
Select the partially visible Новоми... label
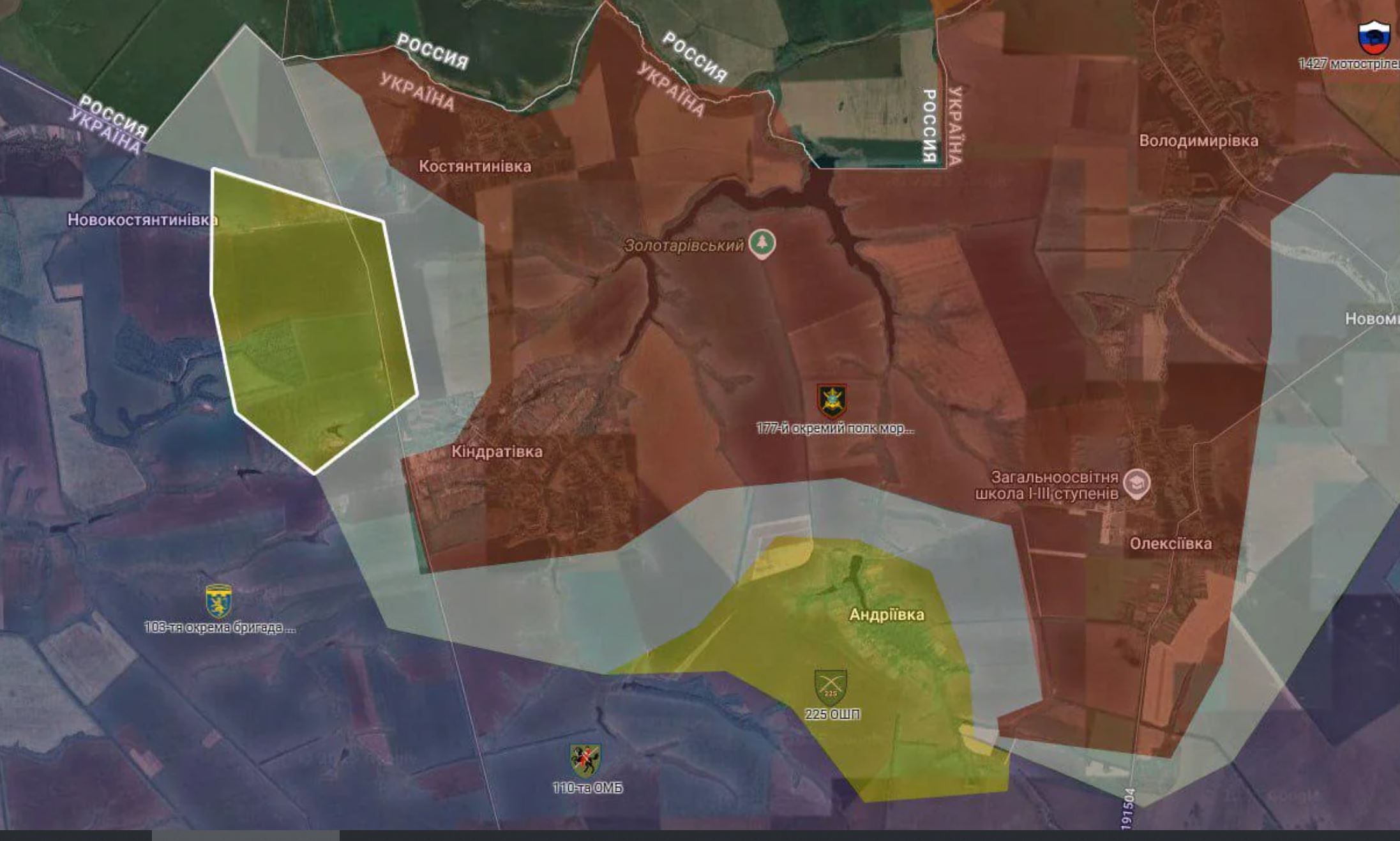[1372, 319]
